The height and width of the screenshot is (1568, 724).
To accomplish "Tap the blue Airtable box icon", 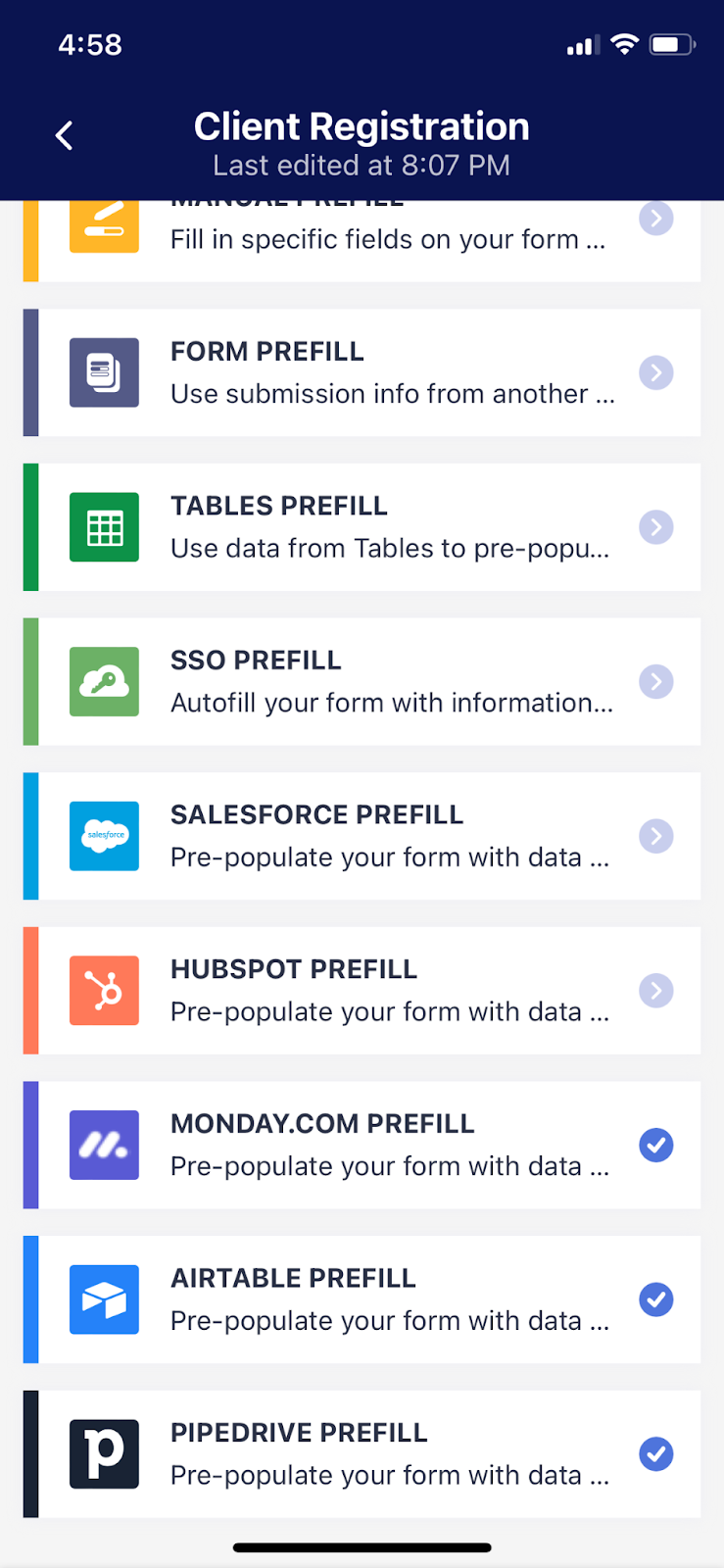I will tap(104, 1299).
